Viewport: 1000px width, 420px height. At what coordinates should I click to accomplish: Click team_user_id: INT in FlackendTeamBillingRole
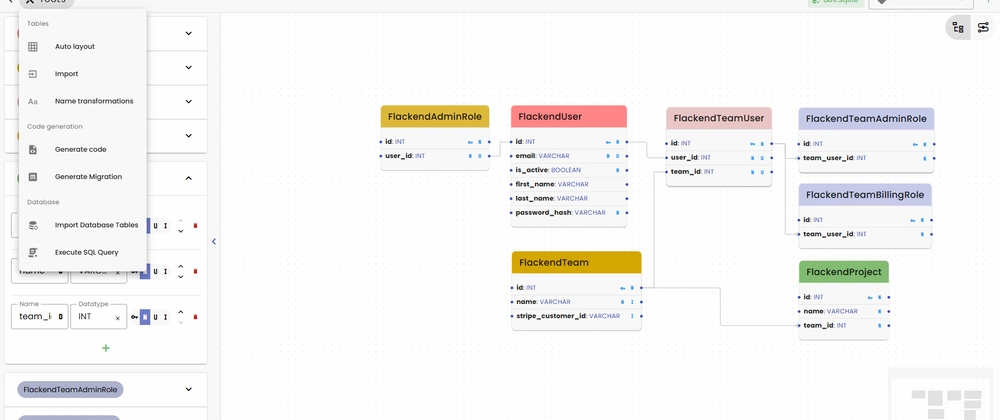point(865,234)
